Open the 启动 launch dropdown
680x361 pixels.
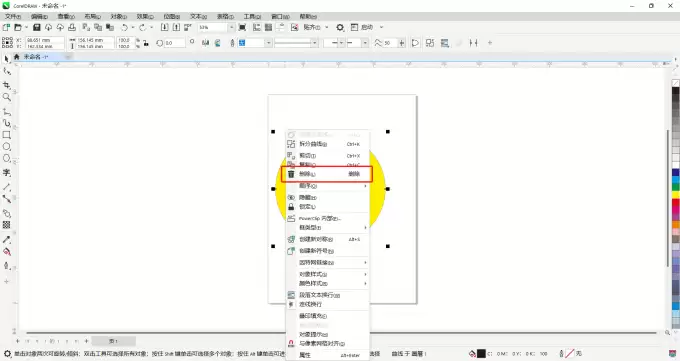pos(382,27)
